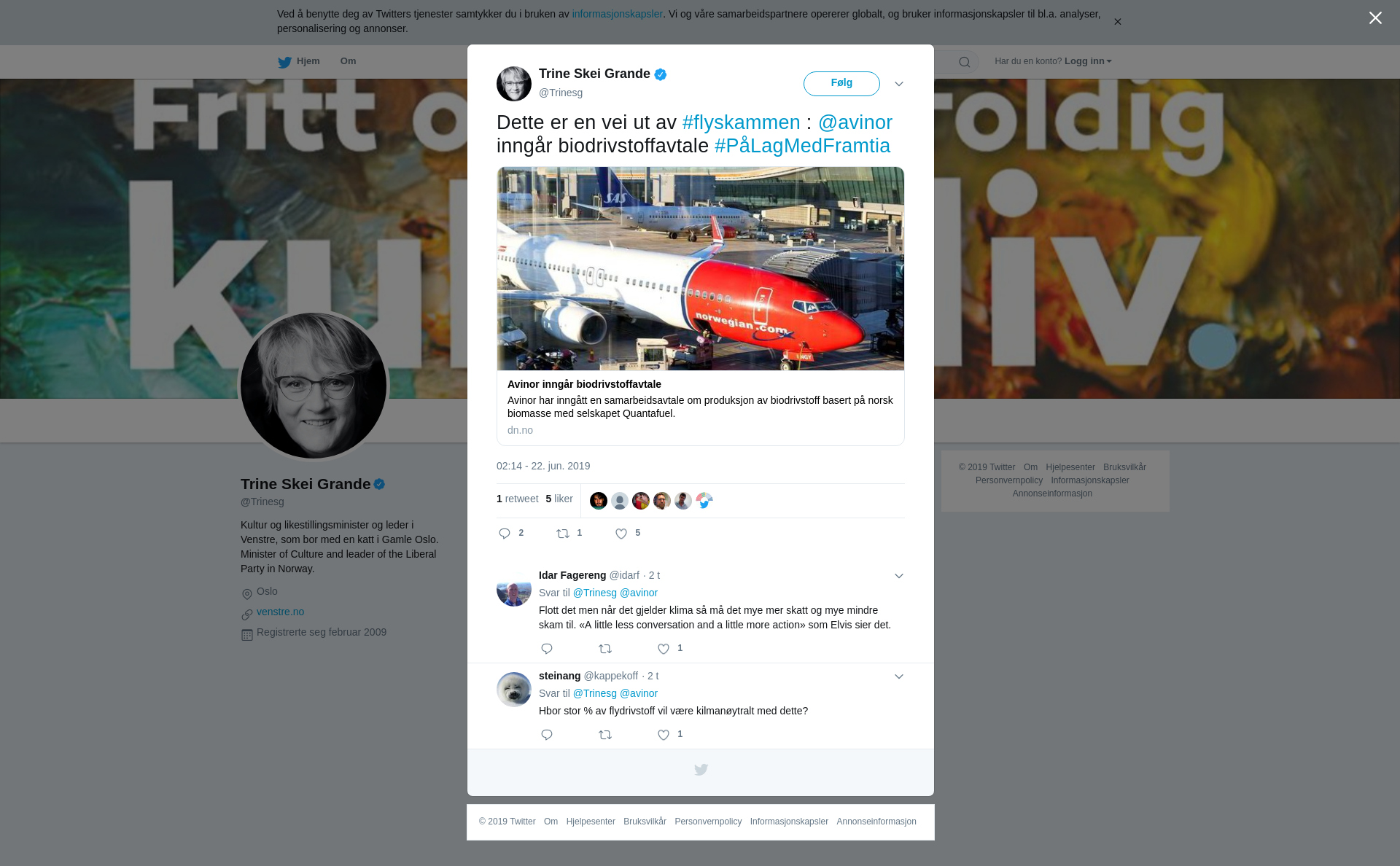The image size is (1400, 866).
Task: Expand options for Idar Fagereng's tweet
Action: [x=899, y=576]
